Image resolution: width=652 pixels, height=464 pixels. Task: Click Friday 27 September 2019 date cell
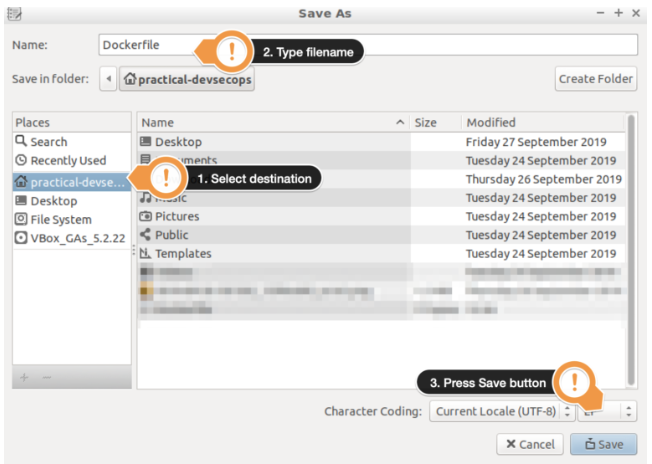[x=536, y=142]
